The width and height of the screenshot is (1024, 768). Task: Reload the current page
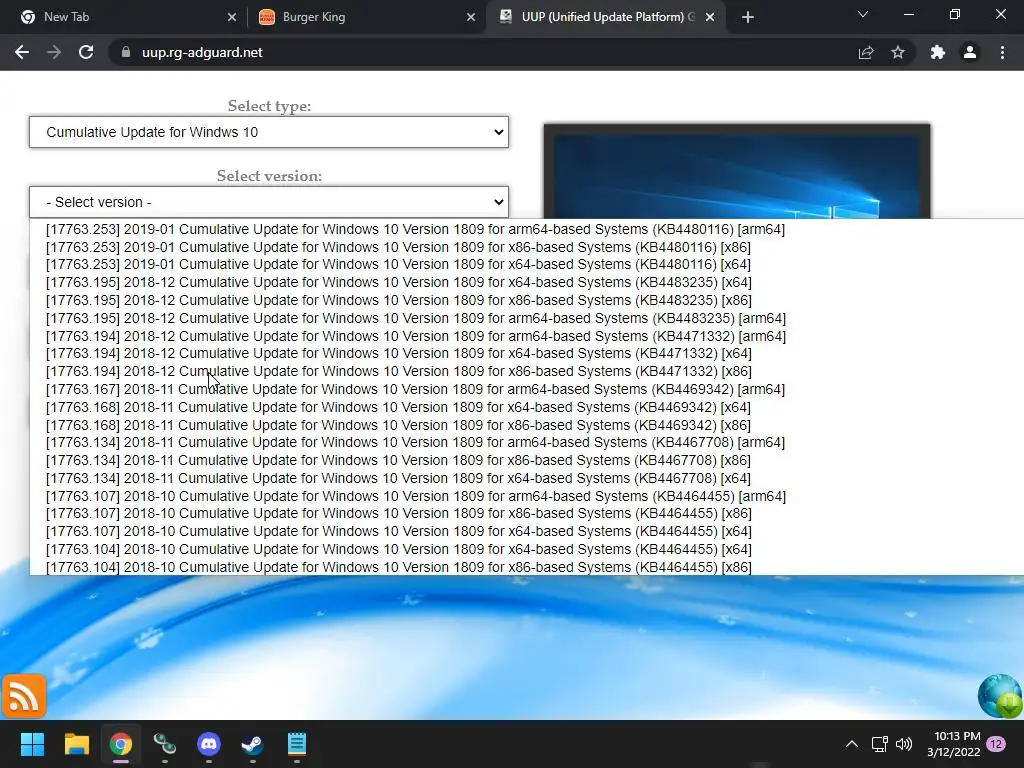point(86,52)
